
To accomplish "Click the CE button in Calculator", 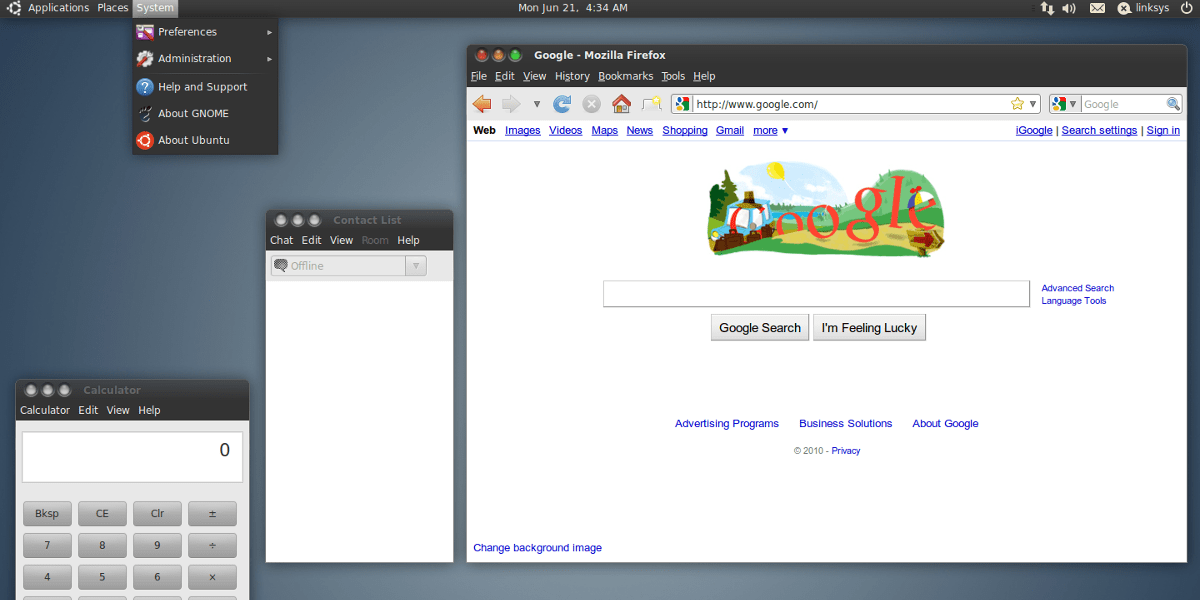I will 102,514.
